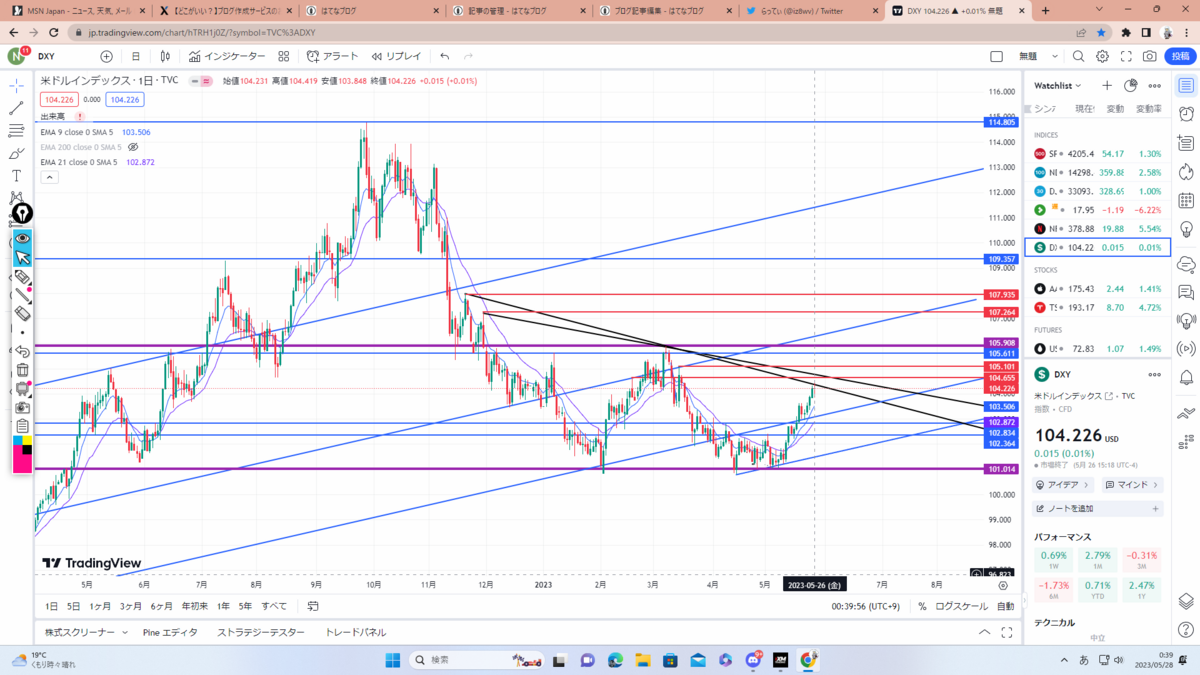
Task: Select the overlay eraser tool
Action: 22,314
